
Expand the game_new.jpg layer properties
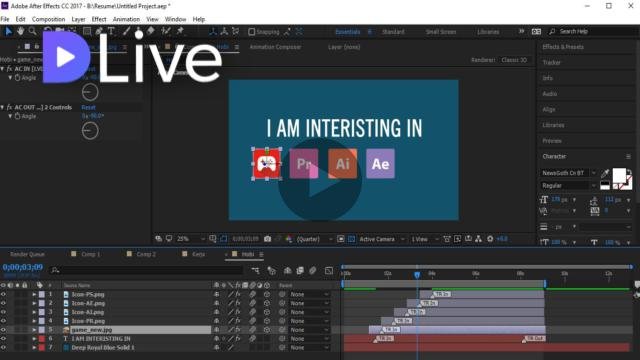tap(34, 330)
